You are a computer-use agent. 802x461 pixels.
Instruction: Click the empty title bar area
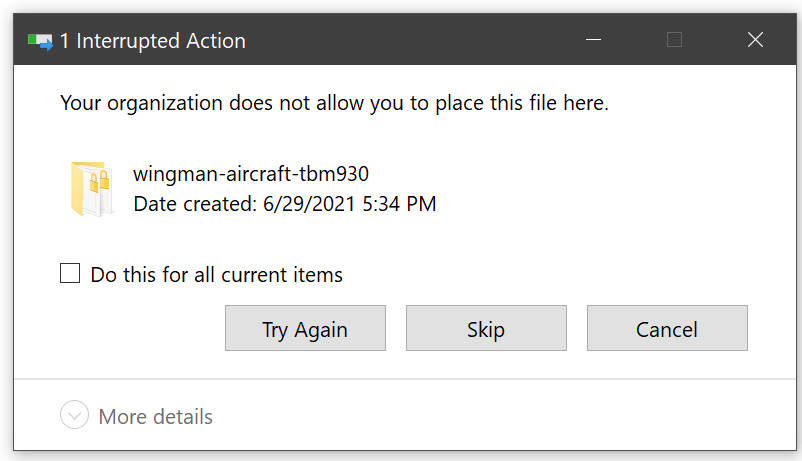(x=420, y=41)
